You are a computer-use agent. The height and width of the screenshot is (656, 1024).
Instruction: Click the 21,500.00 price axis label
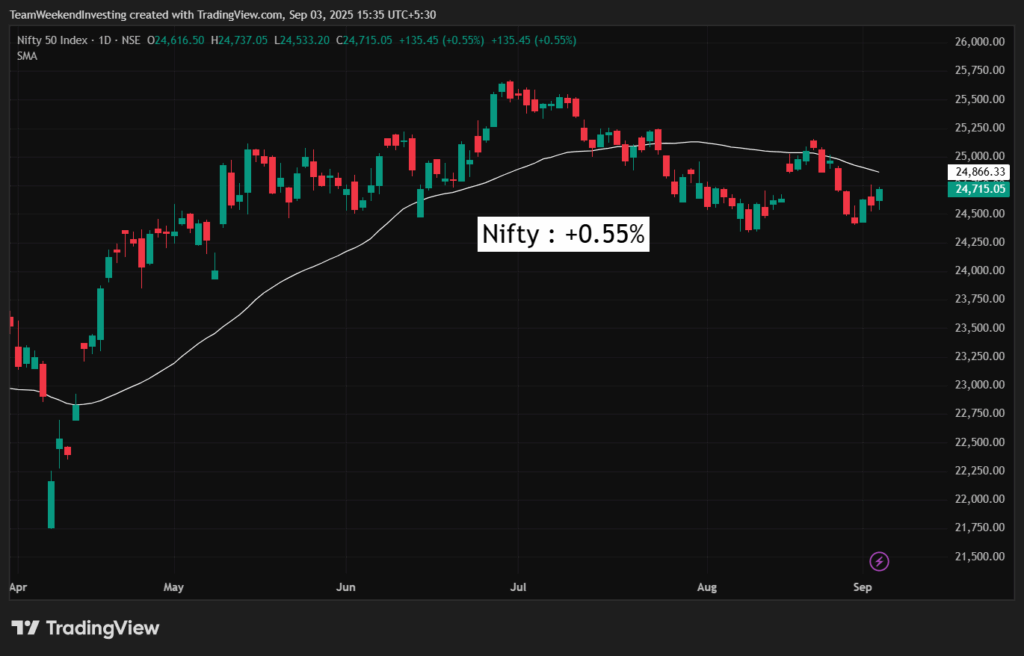pos(980,557)
